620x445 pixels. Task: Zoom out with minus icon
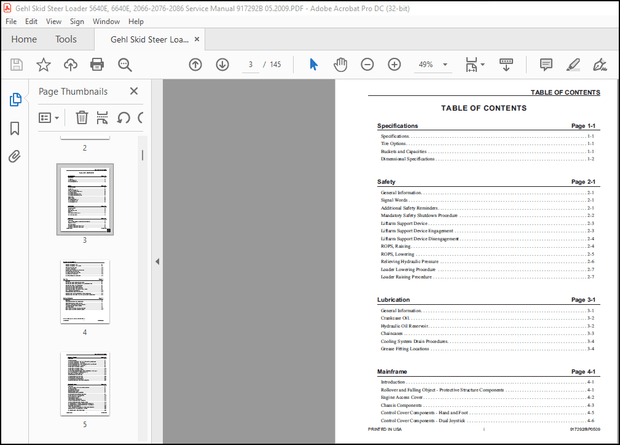pyautogui.click(x=367, y=64)
